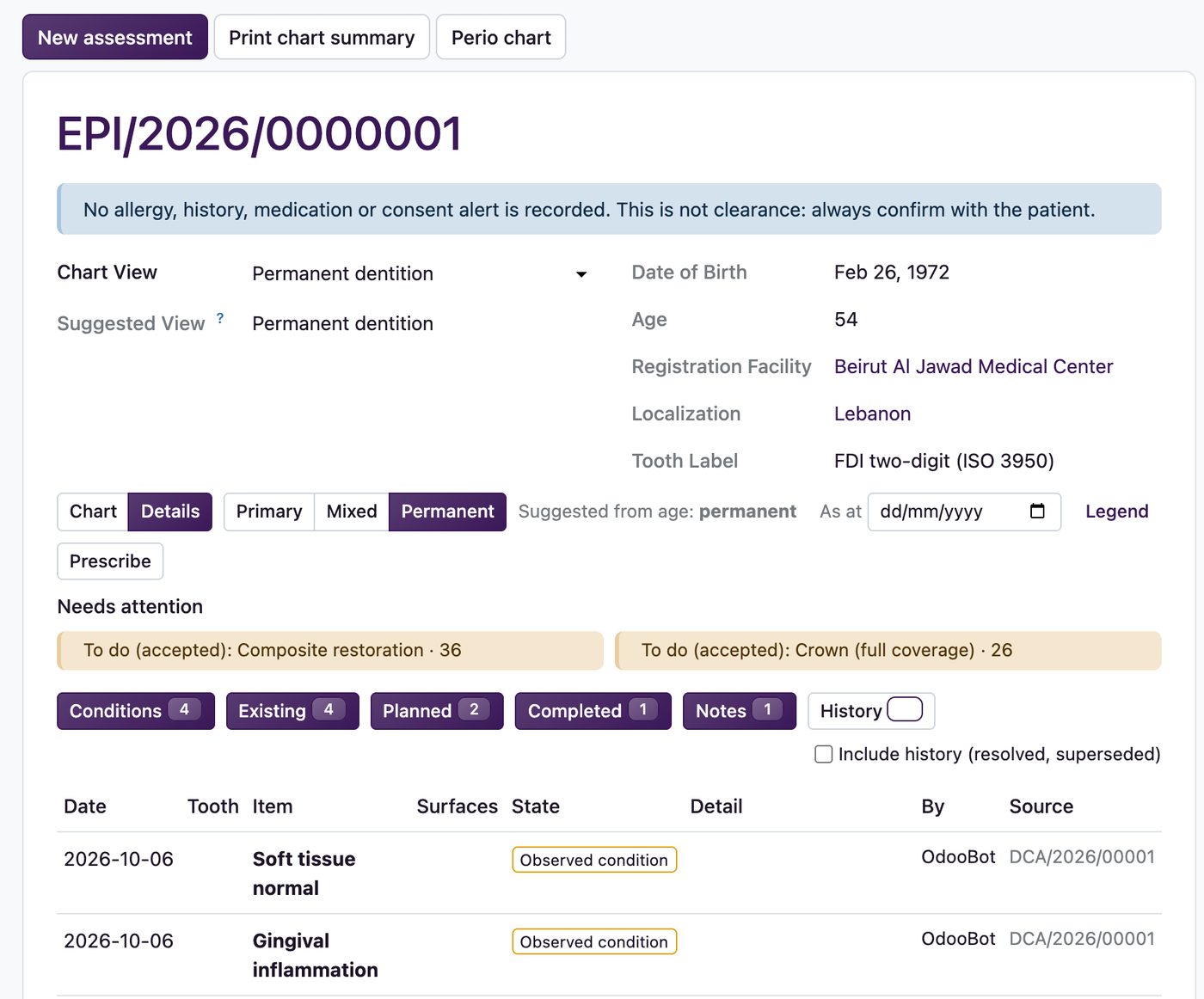The height and width of the screenshot is (999, 1204).
Task: Show the Suggested View help tooltip
Action: tap(220, 318)
